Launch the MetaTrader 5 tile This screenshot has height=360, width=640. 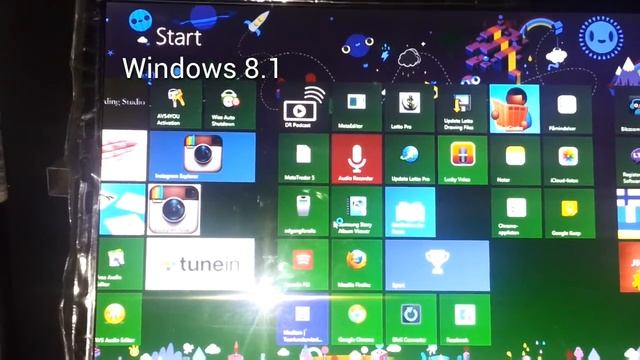tap(303, 158)
